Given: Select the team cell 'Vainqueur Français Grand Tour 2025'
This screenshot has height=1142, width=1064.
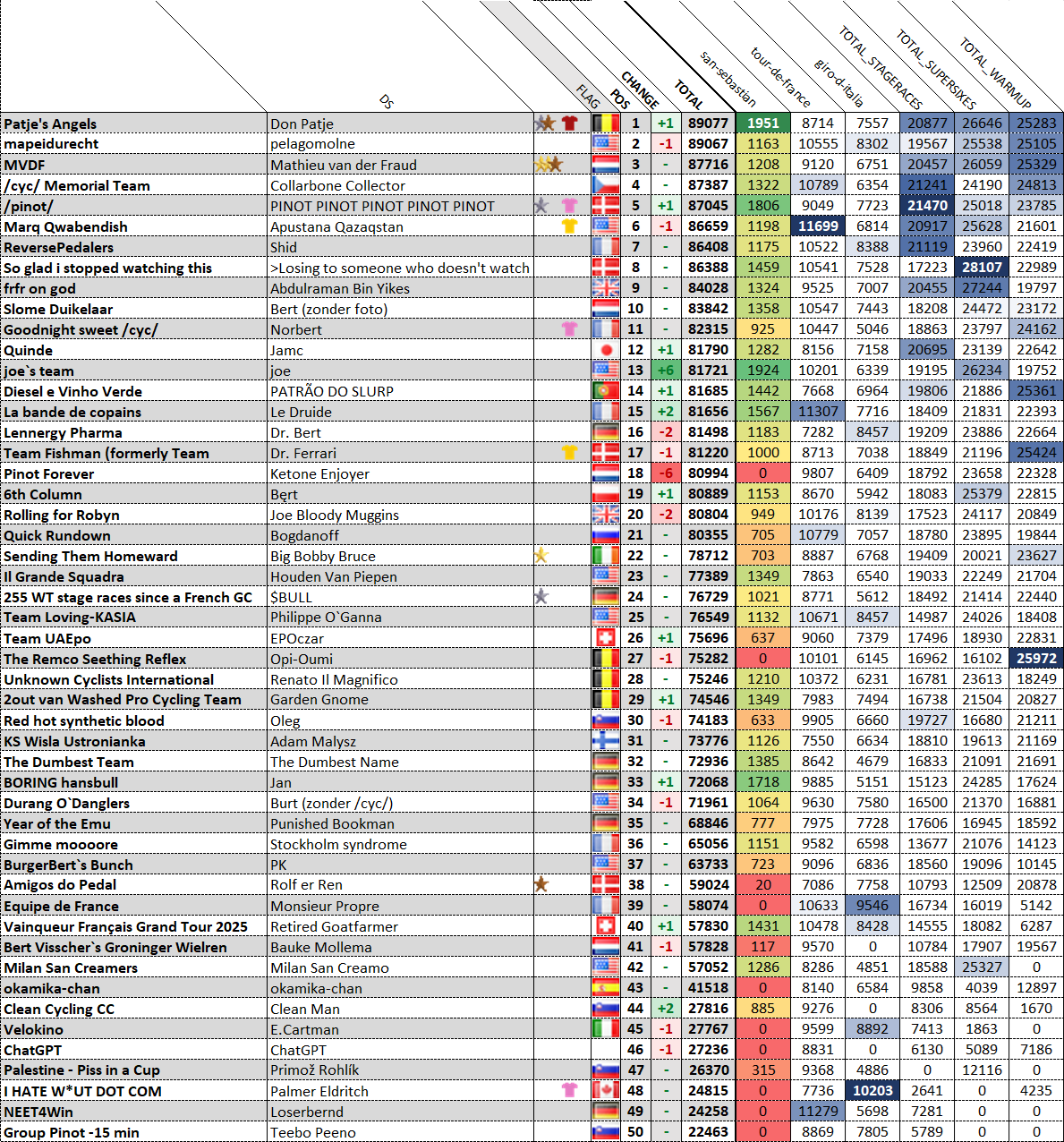Looking at the screenshot, I should pos(134,926).
